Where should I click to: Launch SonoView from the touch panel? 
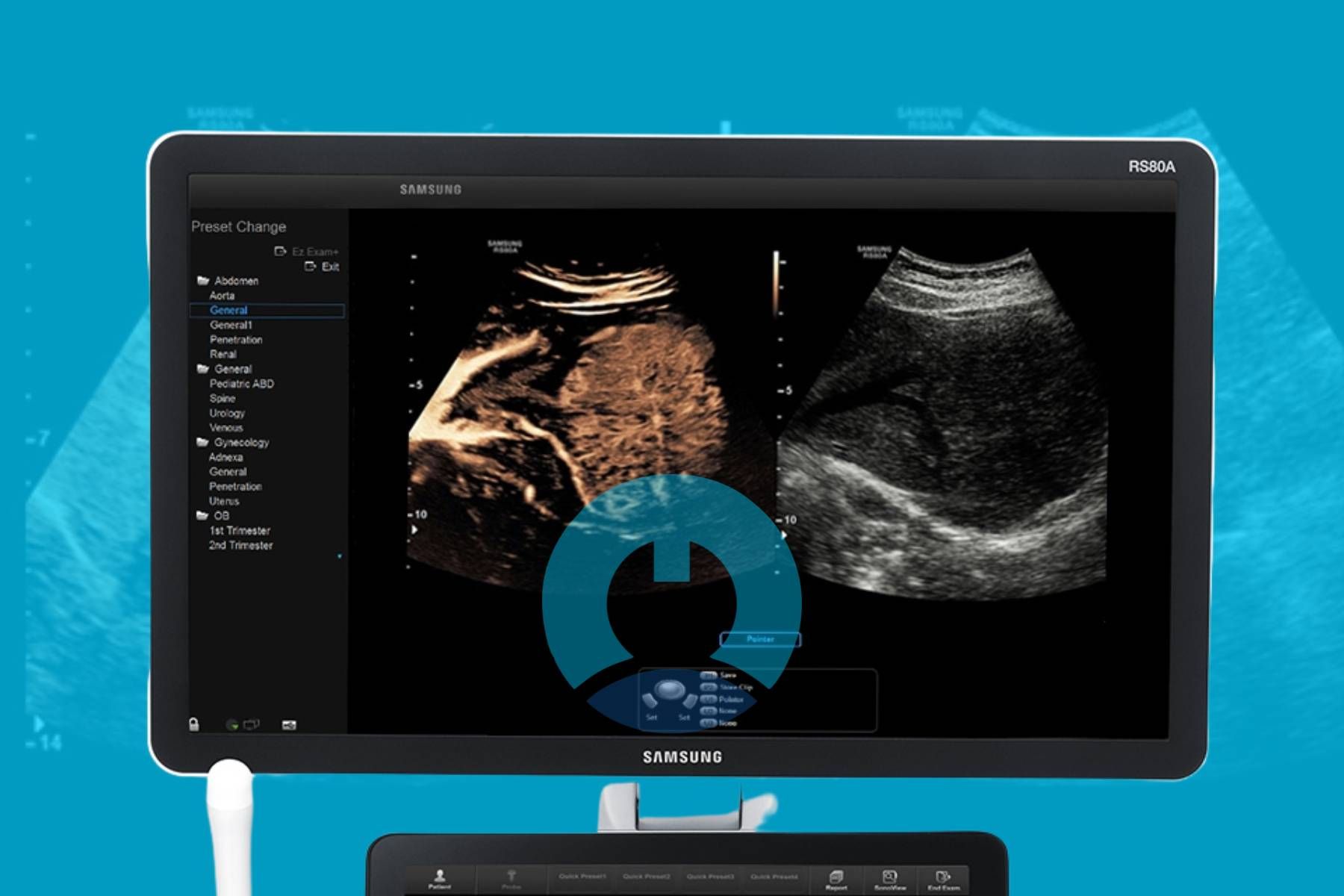[x=889, y=880]
